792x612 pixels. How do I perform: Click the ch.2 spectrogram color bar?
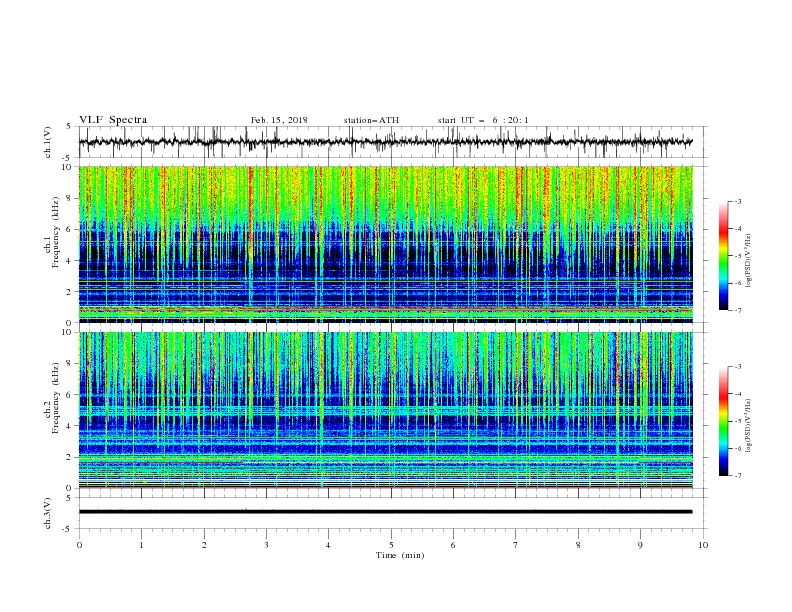724,421
